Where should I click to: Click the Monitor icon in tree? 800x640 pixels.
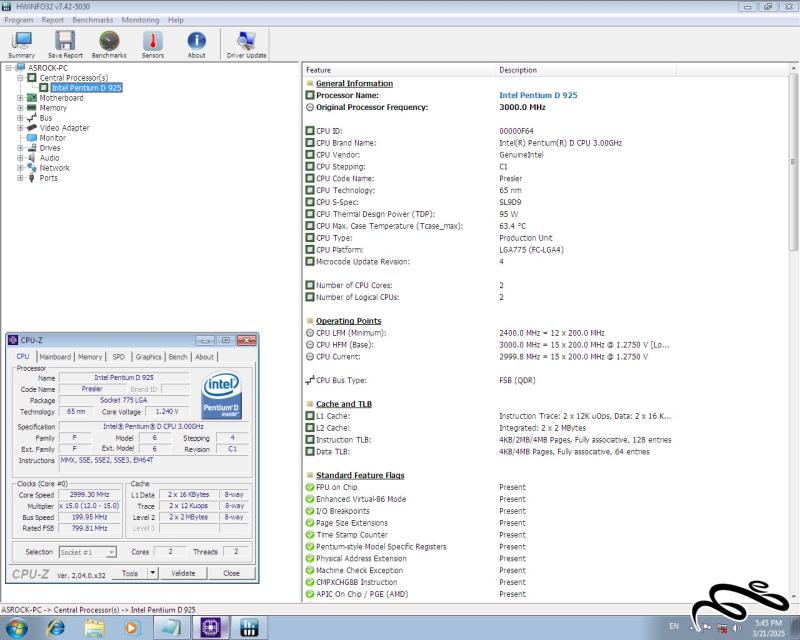(x=32, y=138)
